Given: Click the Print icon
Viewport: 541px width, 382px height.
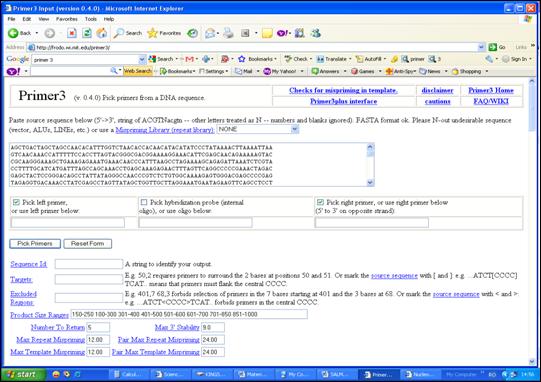Looking at the screenshot, I should pos(228,33).
